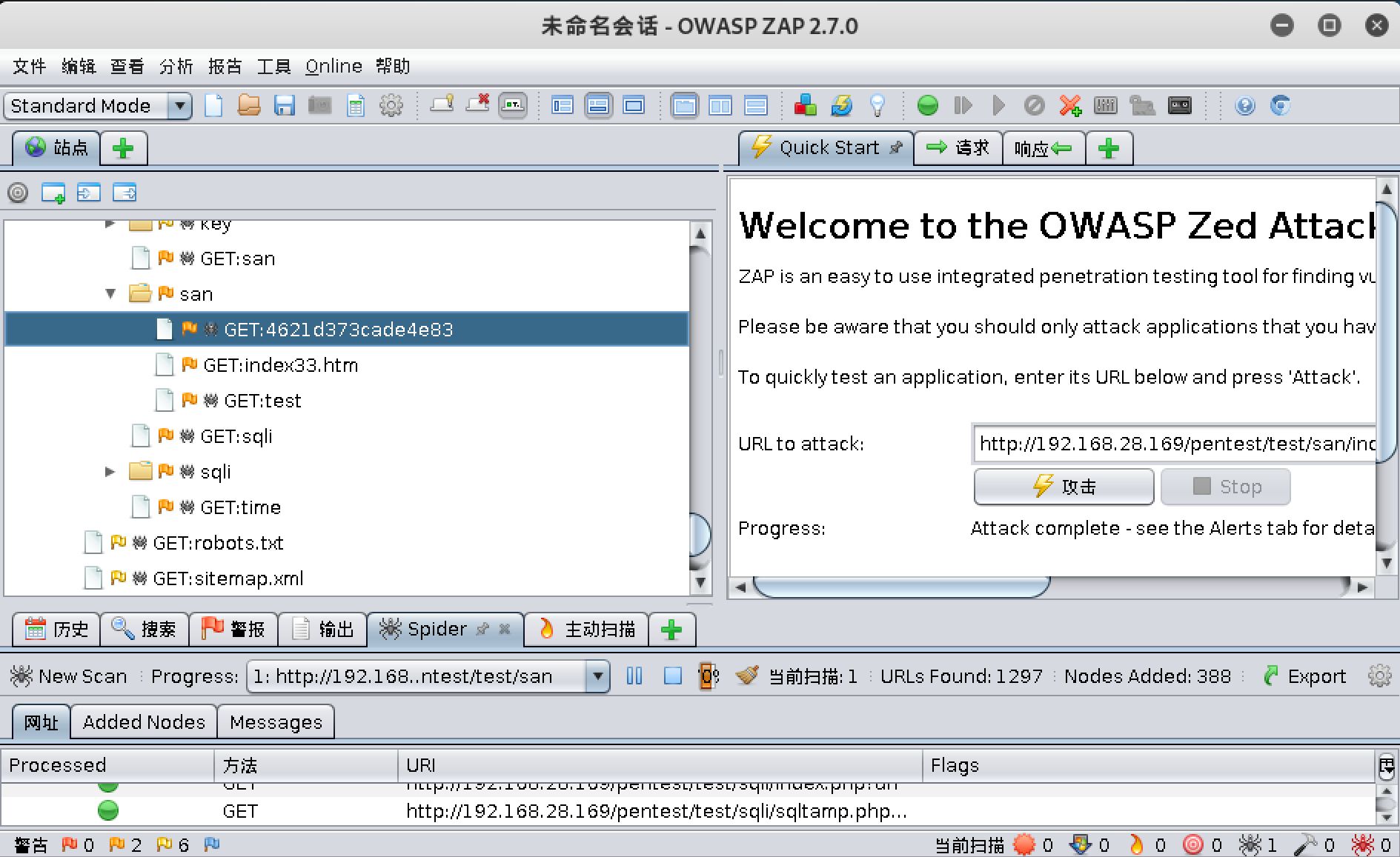
Task: Toggle request and response tabs layout
Action: [684, 105]
